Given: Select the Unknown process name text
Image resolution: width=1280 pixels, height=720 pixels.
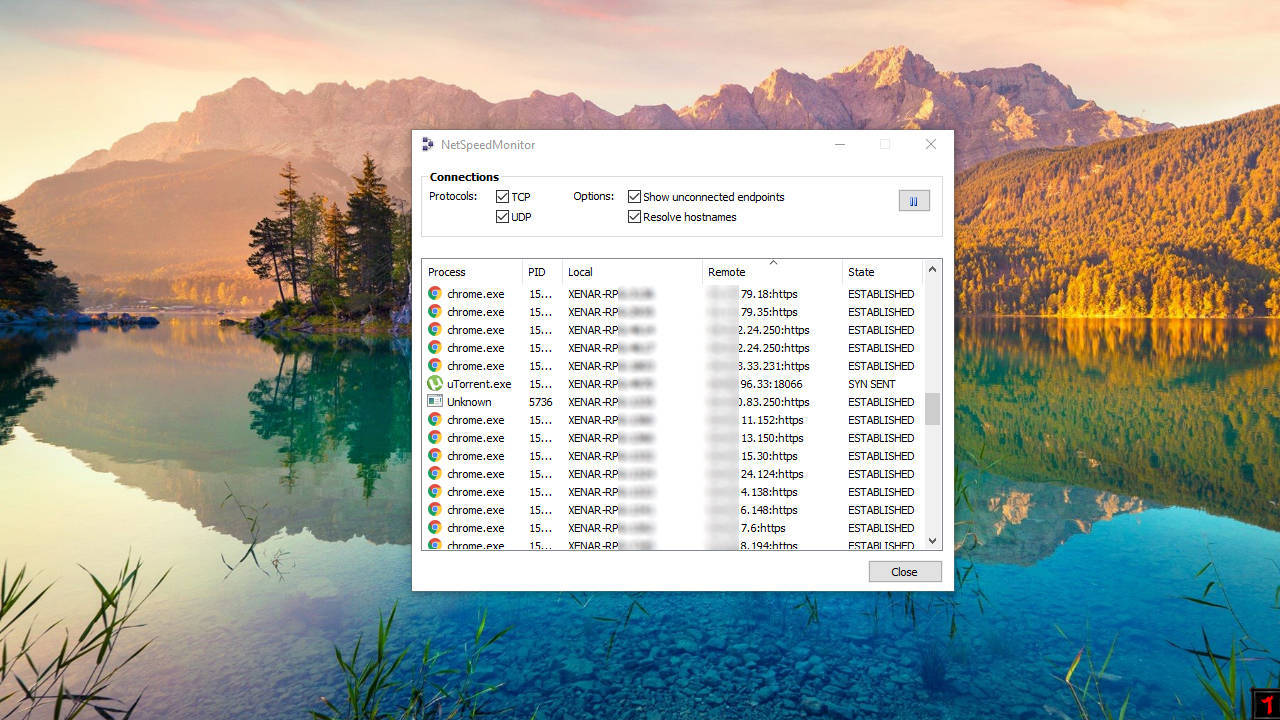Looking at the screenshot, I should 469,402.
